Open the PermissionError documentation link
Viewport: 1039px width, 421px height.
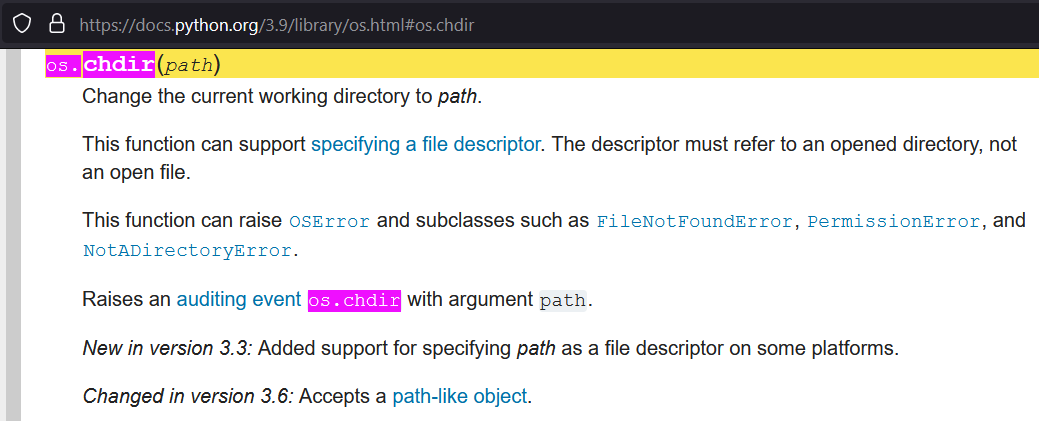click(894, 221)
